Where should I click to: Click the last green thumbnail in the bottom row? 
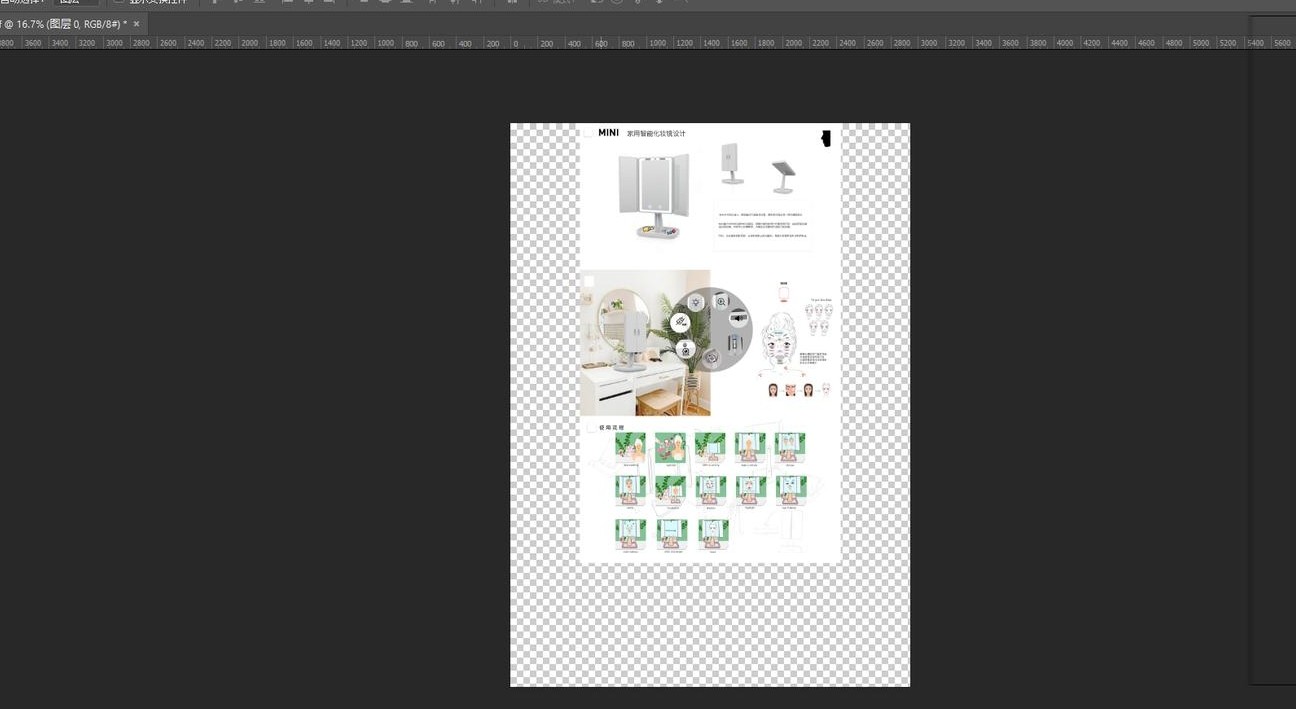tap(713, 535)
